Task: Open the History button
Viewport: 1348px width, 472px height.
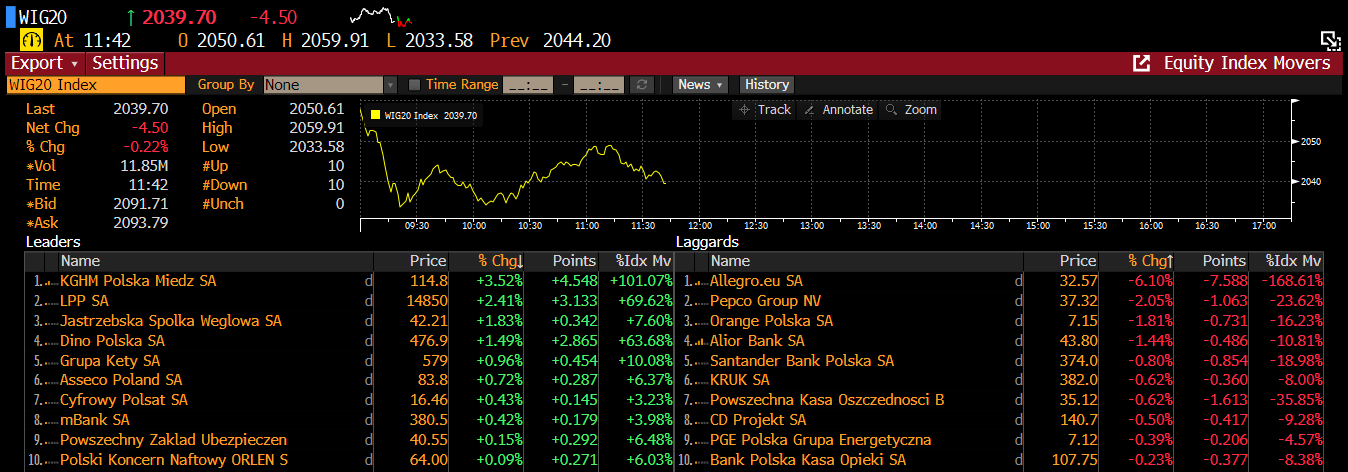Action: pyautogui.click(x=767, y=85)
